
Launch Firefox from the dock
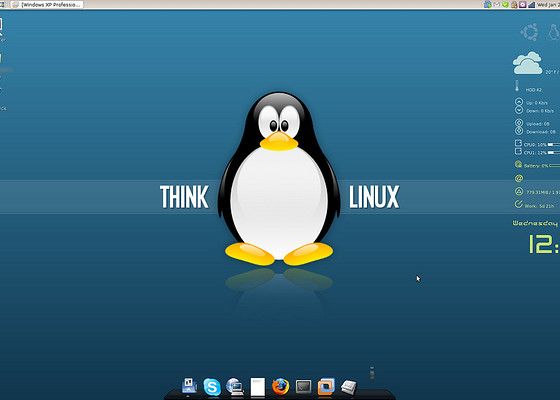[x=280, y=387]
